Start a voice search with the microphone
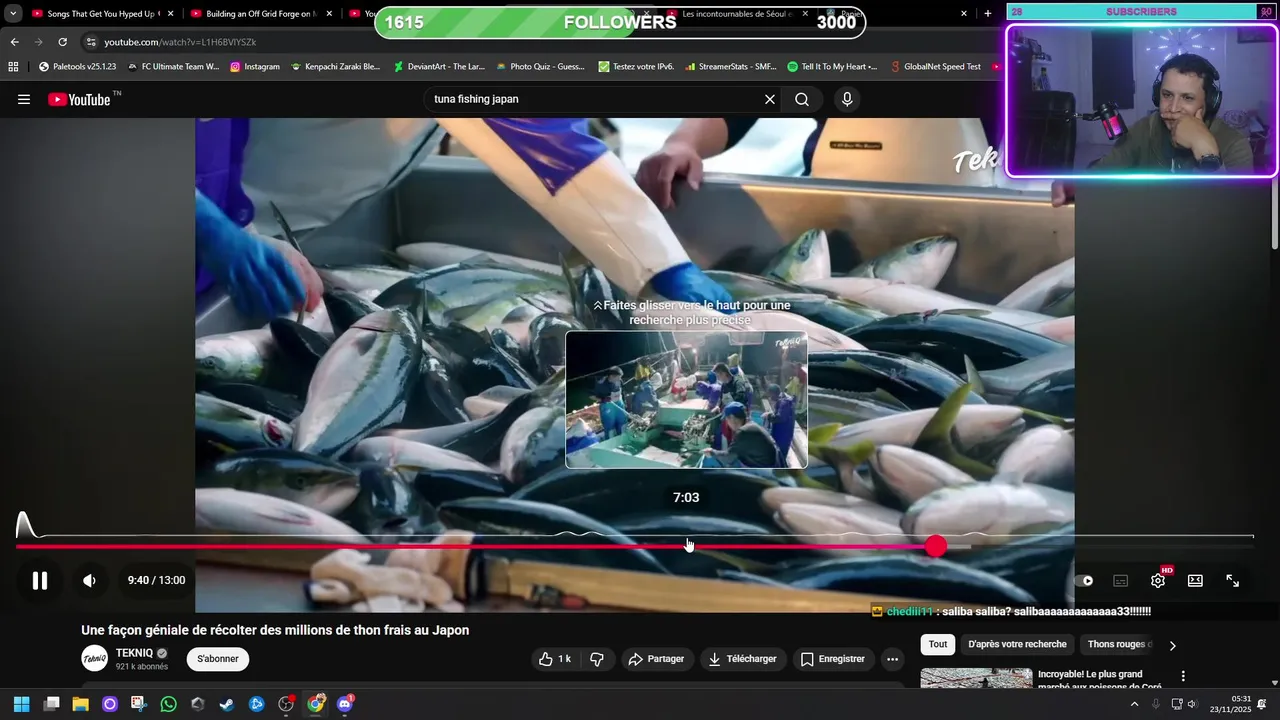1280x720 pixels. pyautogui.click(x=847, y=99)
